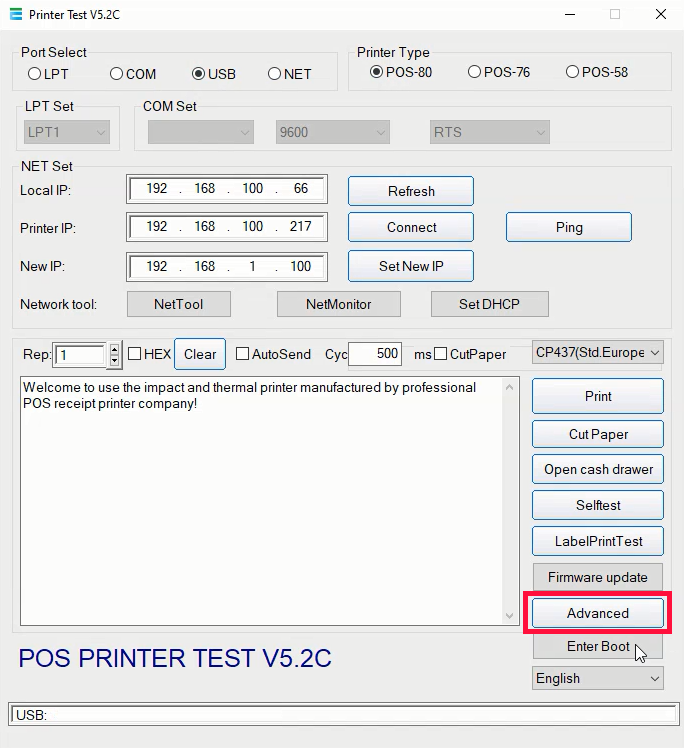
Task: Click Open cash drawer button
Action: tap(598, 469)
